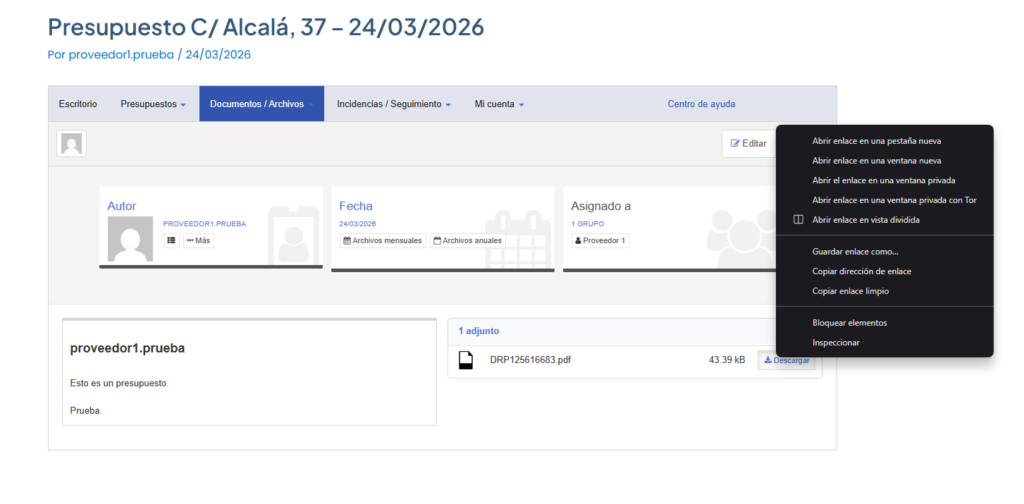
Task: Click the 'Esto es un presupuesto.' text
Action: point(120,383)
